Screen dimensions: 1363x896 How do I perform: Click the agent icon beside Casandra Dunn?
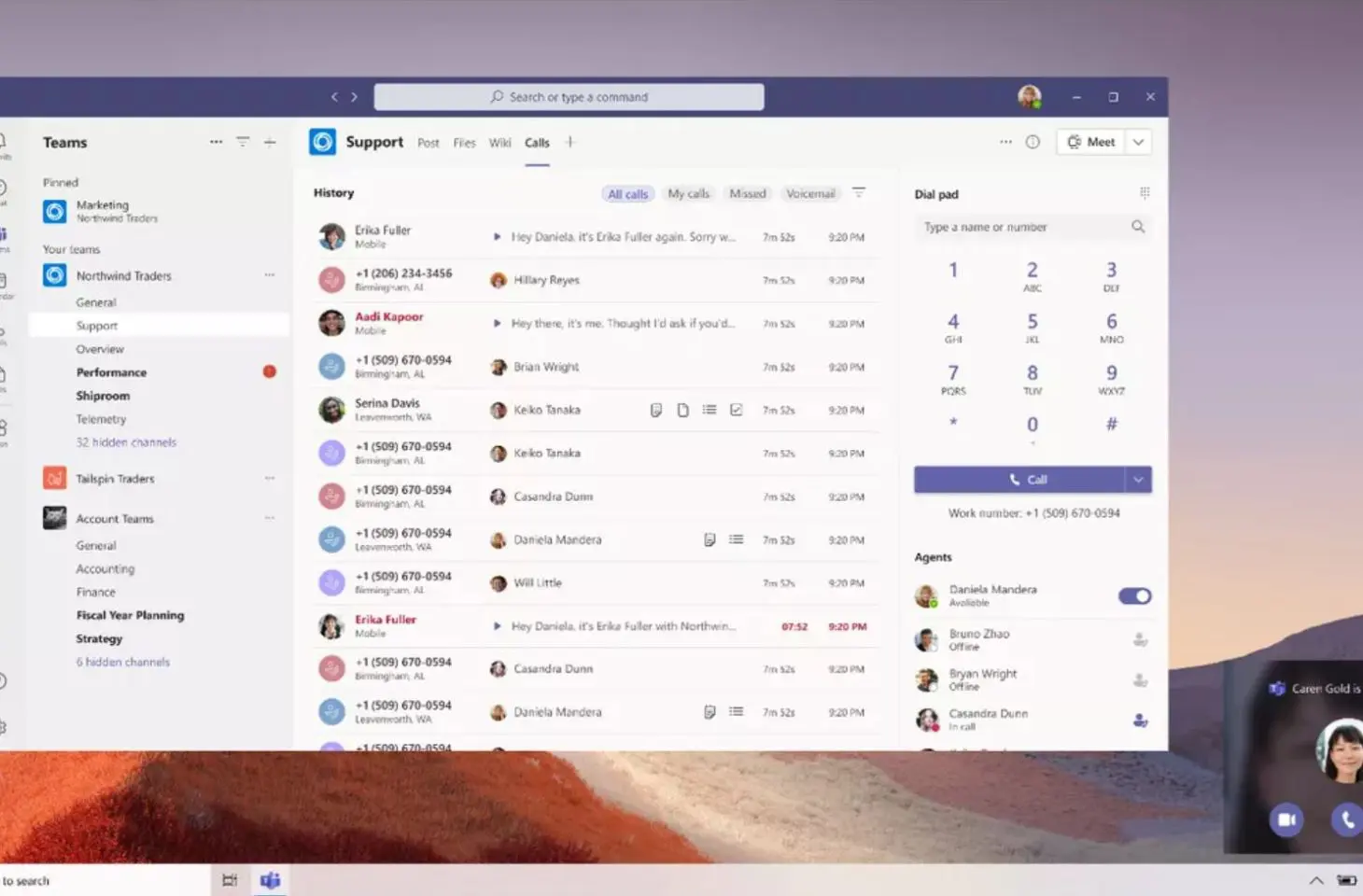(1140, 720)
